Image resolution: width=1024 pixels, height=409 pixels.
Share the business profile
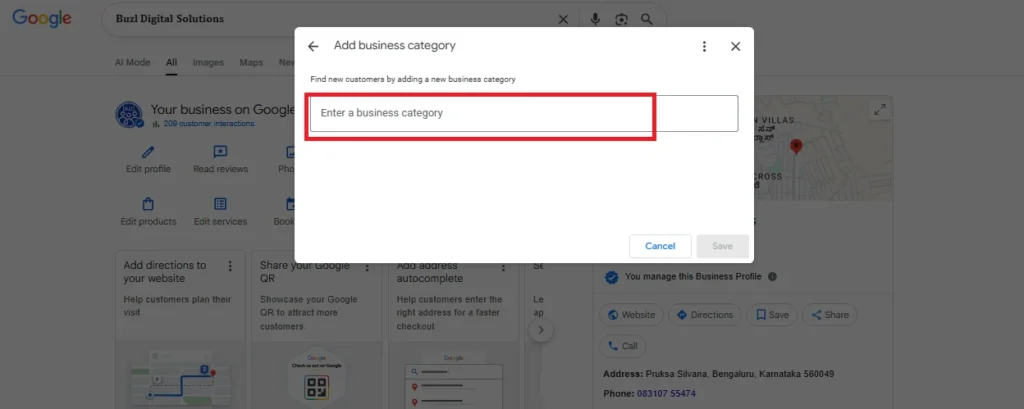click(x=829, y=315)
